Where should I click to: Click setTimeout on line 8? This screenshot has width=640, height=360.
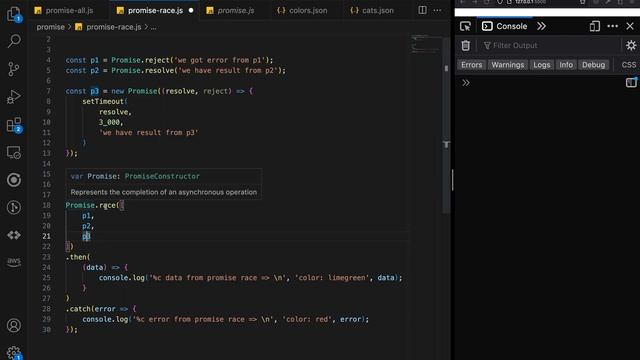point(103,101)
